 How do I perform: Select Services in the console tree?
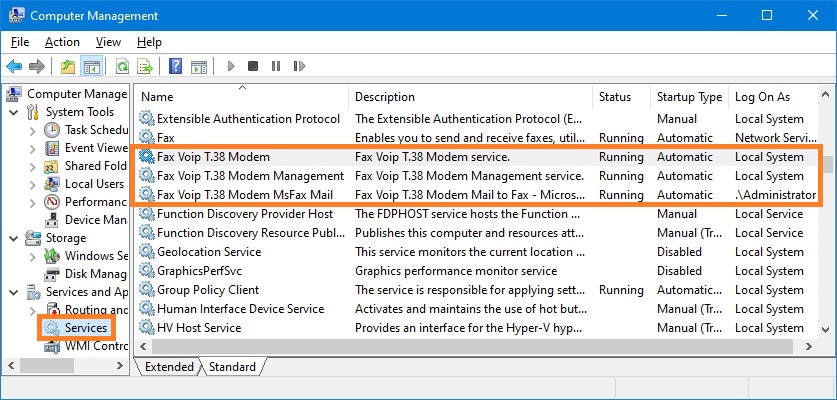(x=85, y=328)
